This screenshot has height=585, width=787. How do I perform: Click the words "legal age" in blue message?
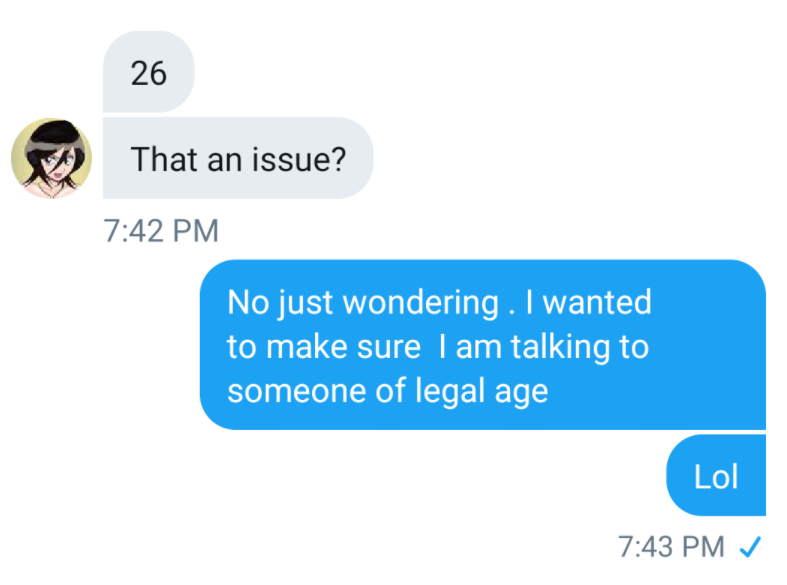[482, 391]
